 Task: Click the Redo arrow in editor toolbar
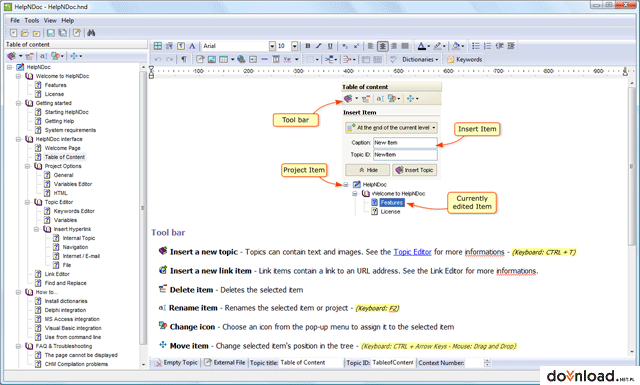tap(169, 60)
